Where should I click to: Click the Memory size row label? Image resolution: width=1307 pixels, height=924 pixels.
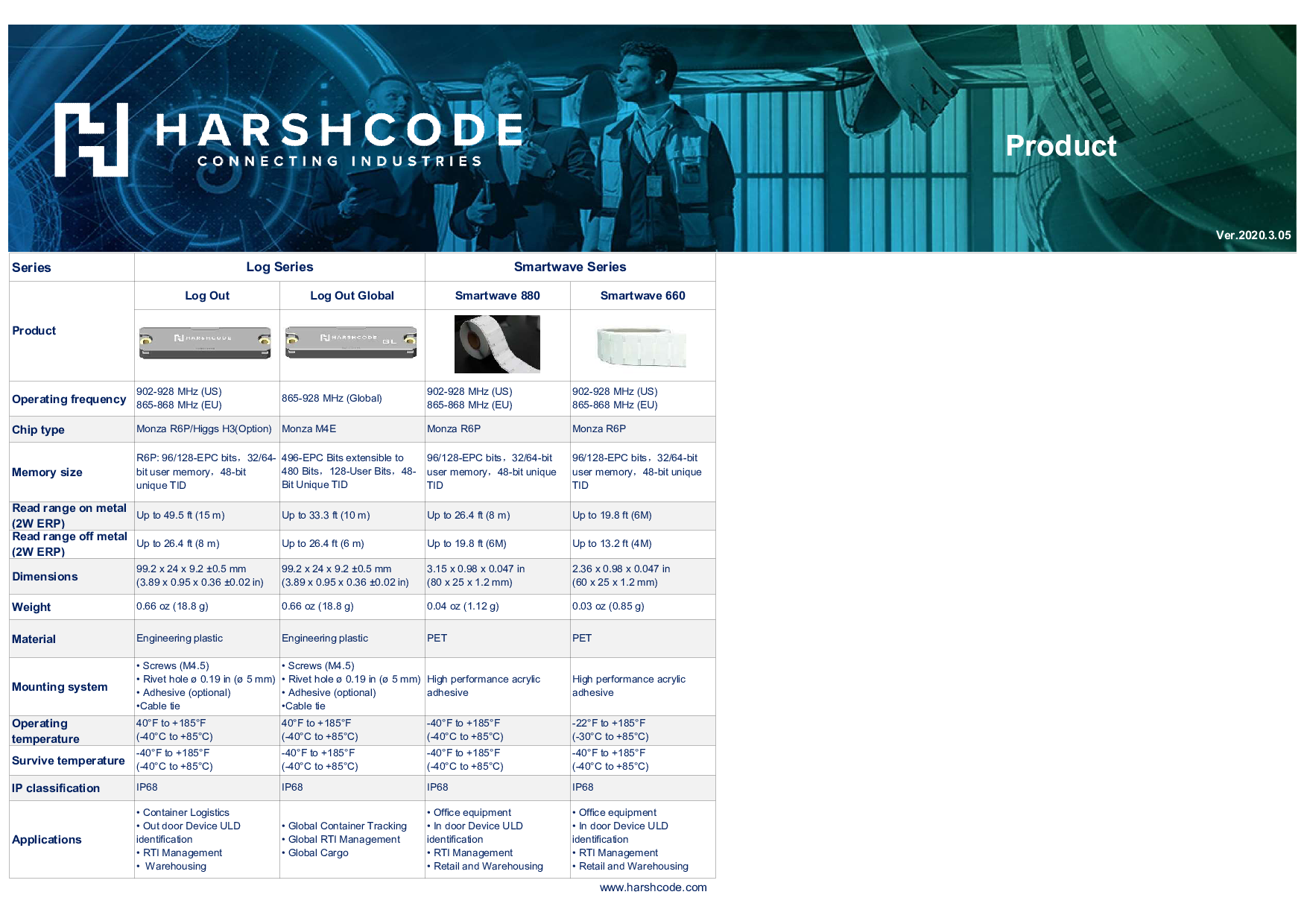tap(47, 472)
